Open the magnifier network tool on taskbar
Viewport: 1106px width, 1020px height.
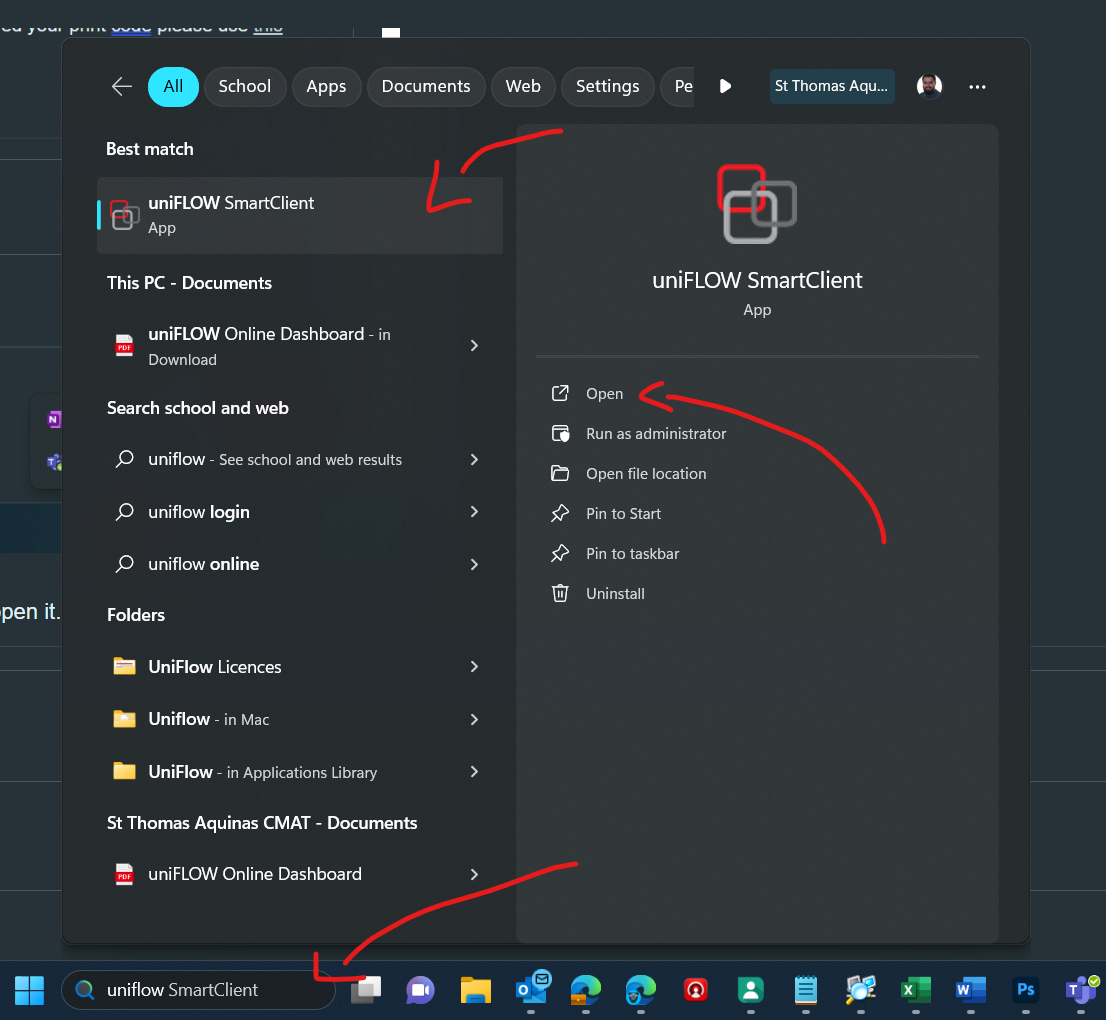coord(861,990)
